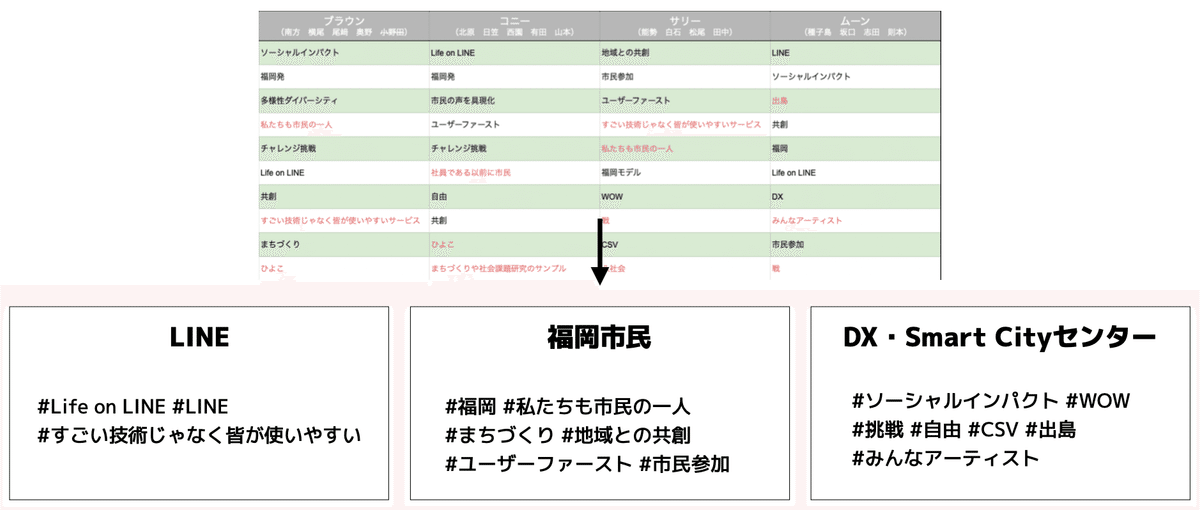
Task: Click the #ソーシャルインパクト hashtag
Action: (955, 402)
